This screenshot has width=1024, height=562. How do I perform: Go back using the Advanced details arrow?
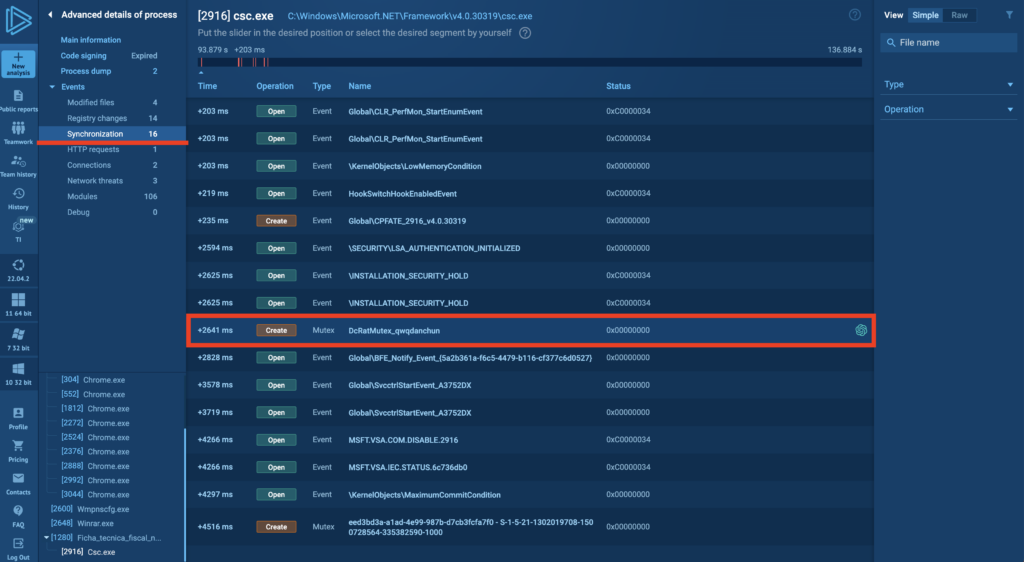51,15
